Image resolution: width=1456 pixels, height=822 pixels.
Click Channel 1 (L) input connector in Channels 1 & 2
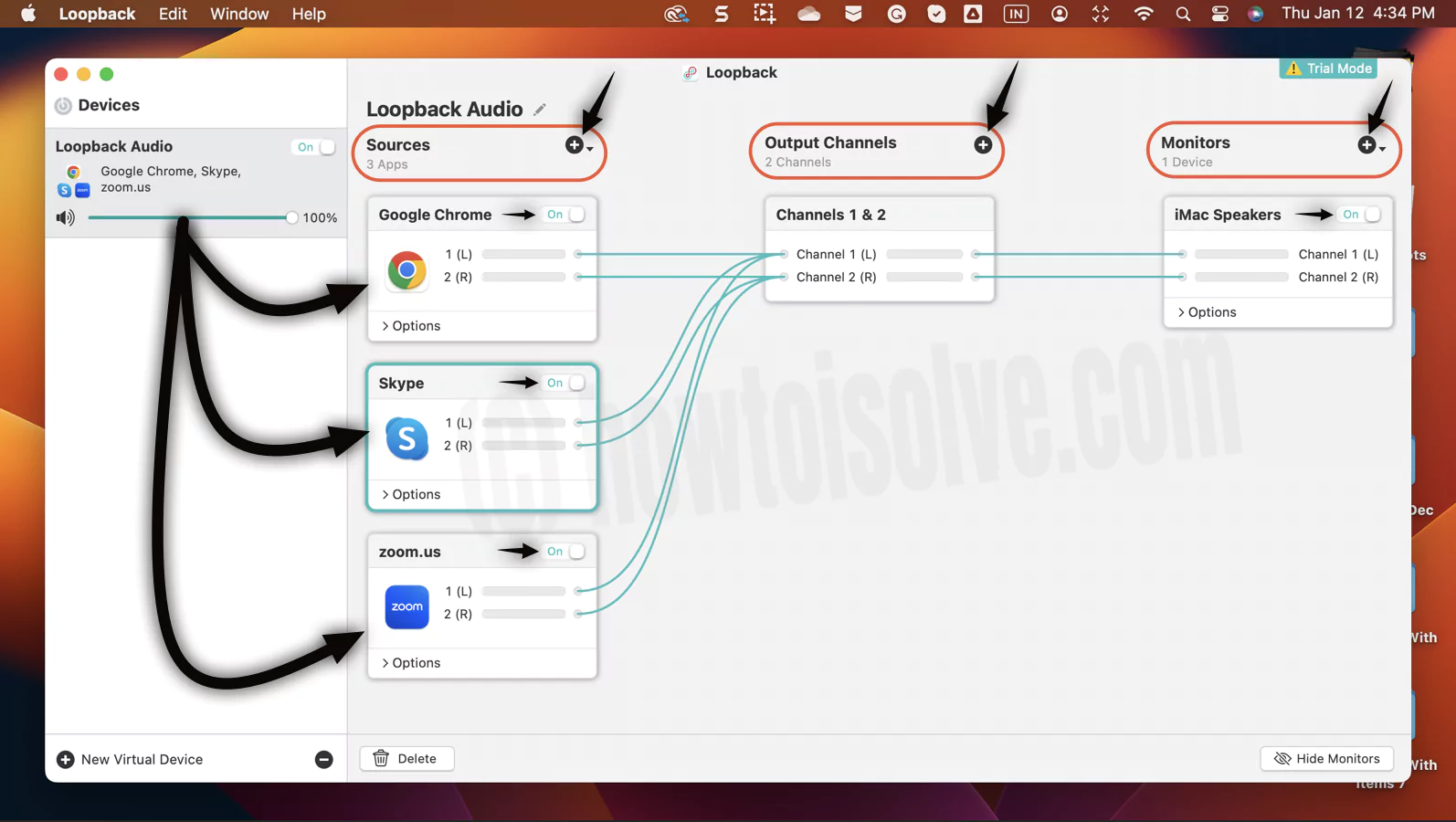pos(784,254)
